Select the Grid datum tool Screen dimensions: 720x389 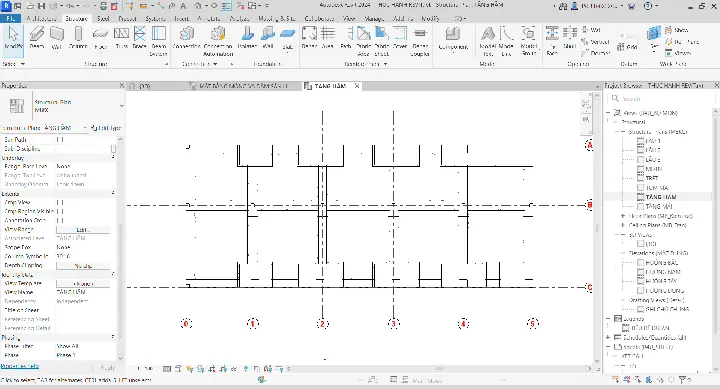coord(628,47)
